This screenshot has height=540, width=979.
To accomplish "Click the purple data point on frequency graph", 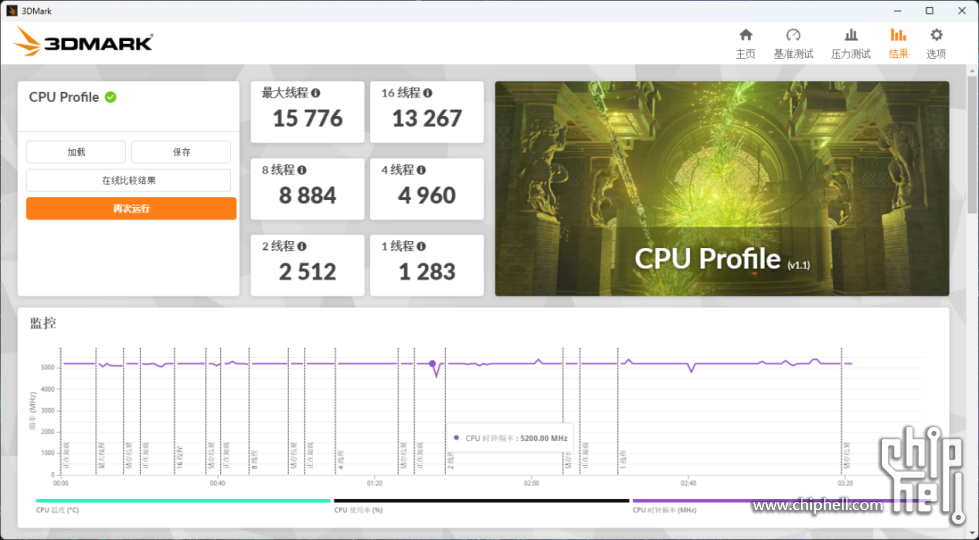I will 432,363.
